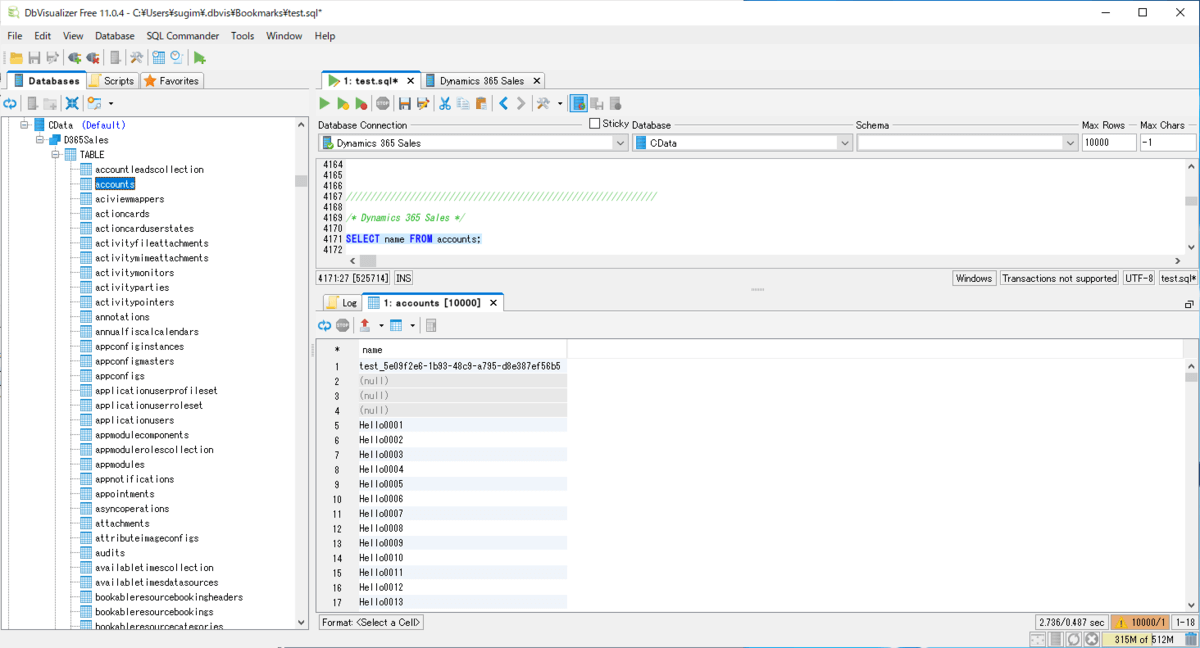Image resolution: width=1200 pixels, height=648 pixels.
Task: Click the Export result set icon
Action: [365, 326]
